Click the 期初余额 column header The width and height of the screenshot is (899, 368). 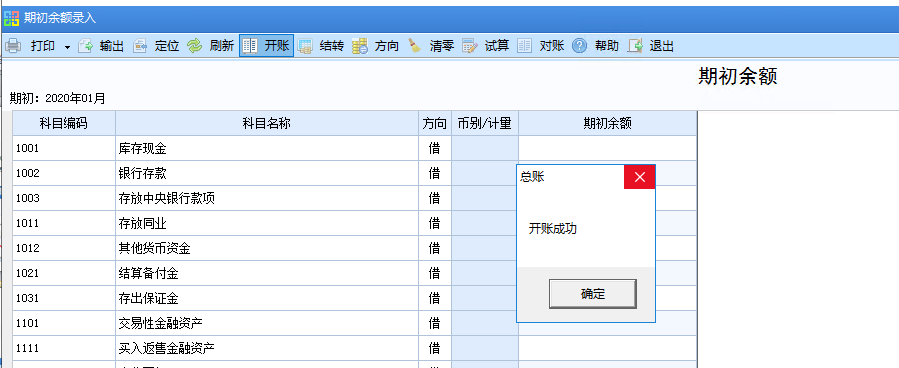(607, 123)
